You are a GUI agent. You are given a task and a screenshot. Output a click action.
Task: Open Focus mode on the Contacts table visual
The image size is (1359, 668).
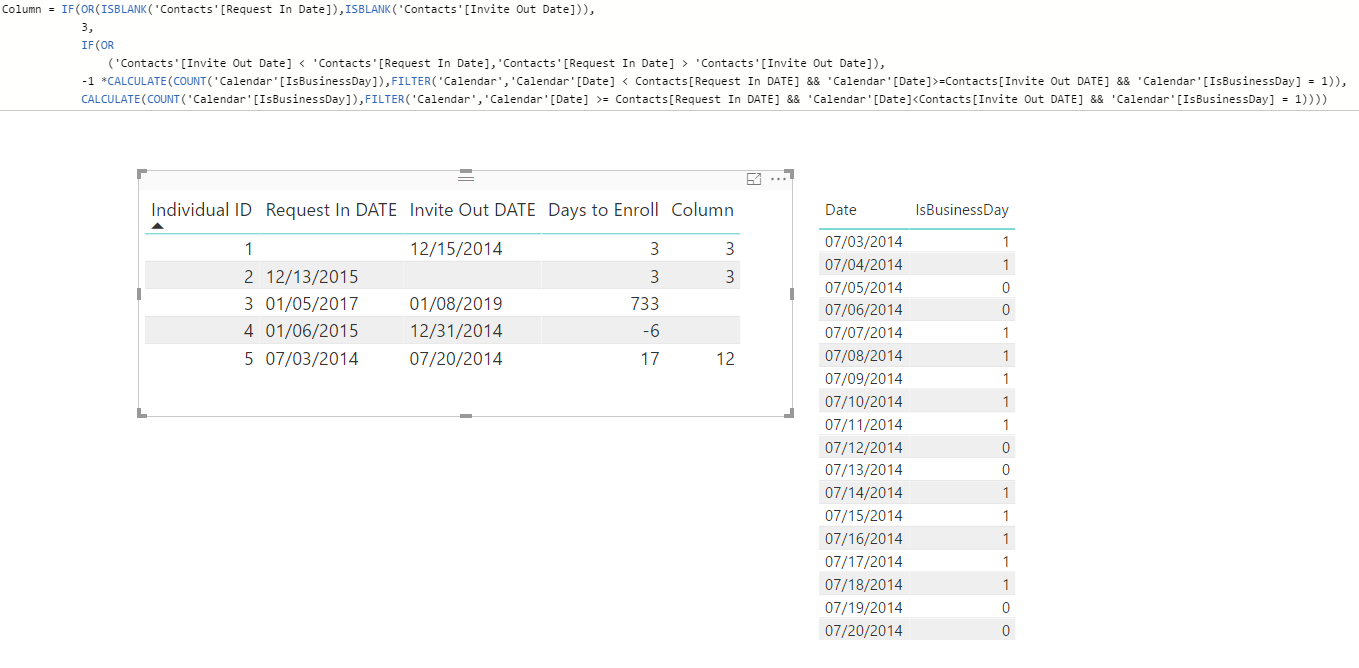pos(754,179)
